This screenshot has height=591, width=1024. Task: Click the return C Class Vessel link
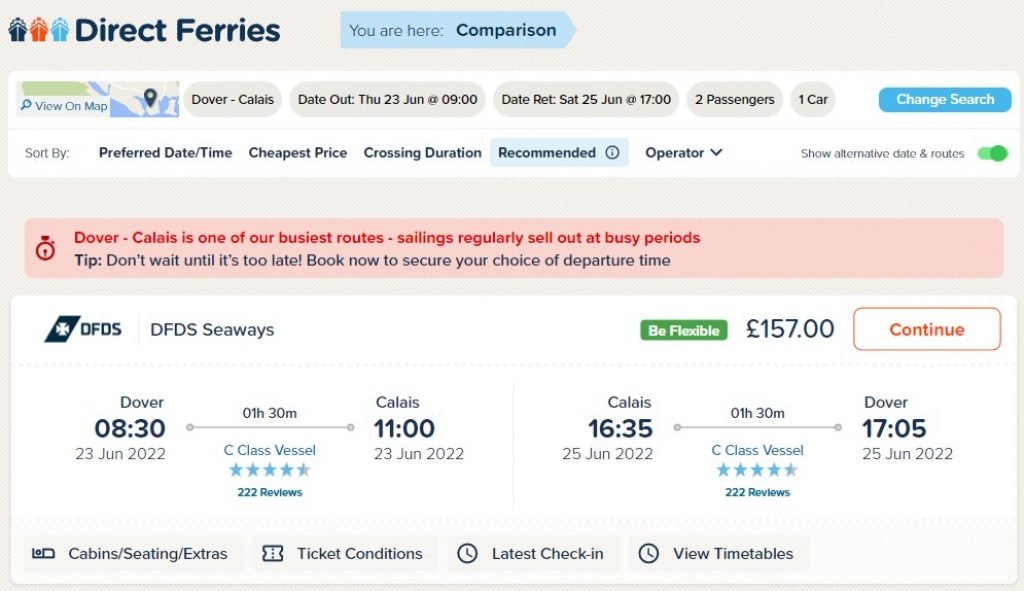(x=757, y=450)
